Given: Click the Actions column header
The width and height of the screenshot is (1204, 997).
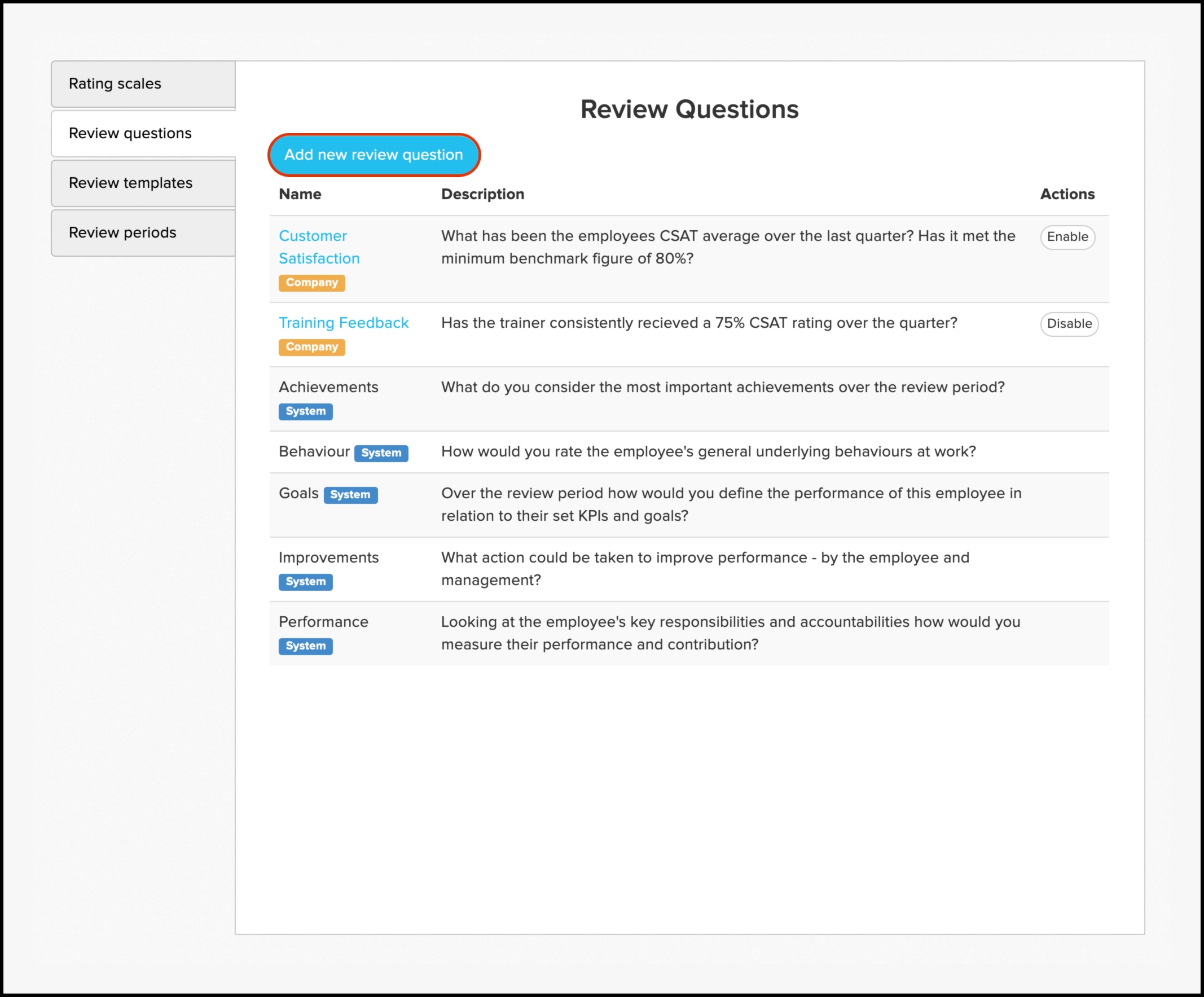Looking at the screenshot, I should coord(1066,194).
